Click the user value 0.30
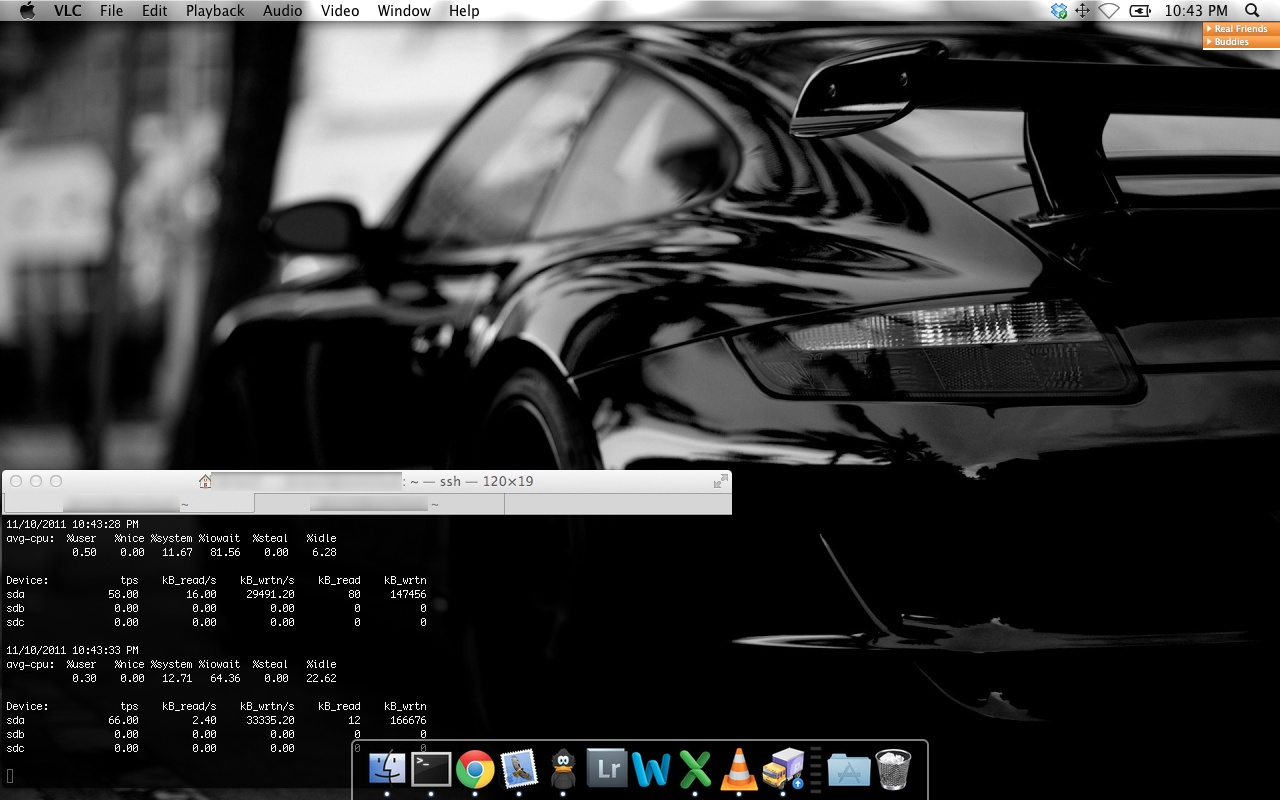Viewport: 1280px width, 800px height. click(84, 678)
